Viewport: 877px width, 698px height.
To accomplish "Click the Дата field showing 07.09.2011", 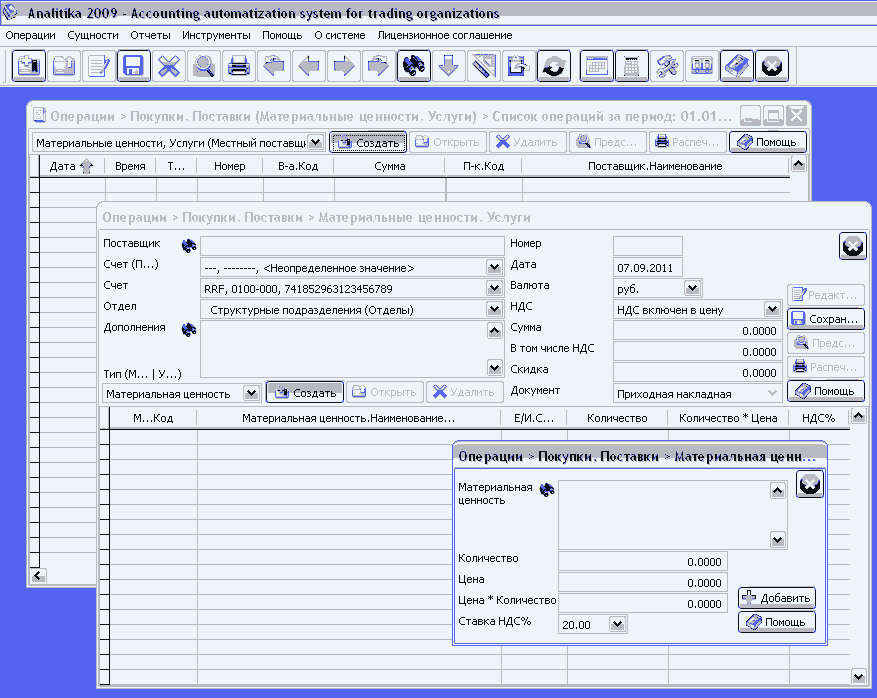I will [x=648, y=268].
